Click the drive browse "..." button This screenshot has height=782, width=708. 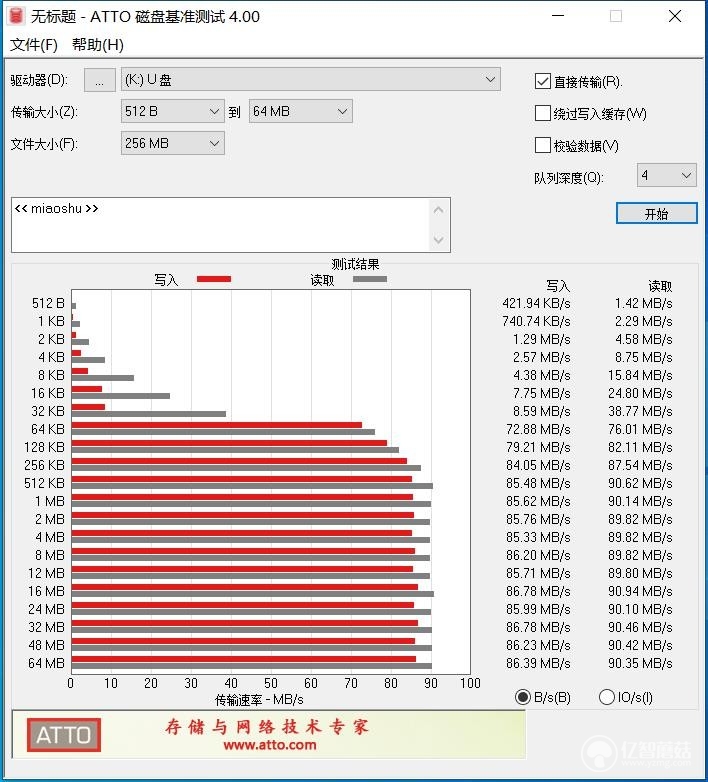100,80
